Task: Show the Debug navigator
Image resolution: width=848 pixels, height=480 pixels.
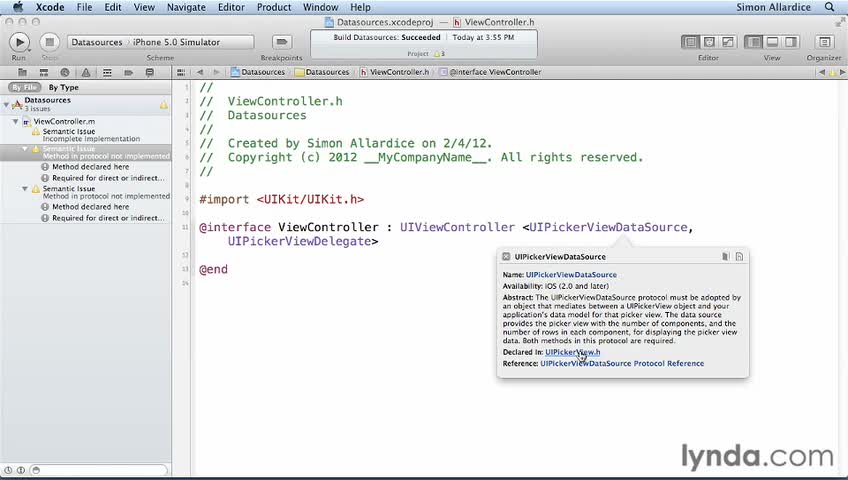Action: point(107,72)
